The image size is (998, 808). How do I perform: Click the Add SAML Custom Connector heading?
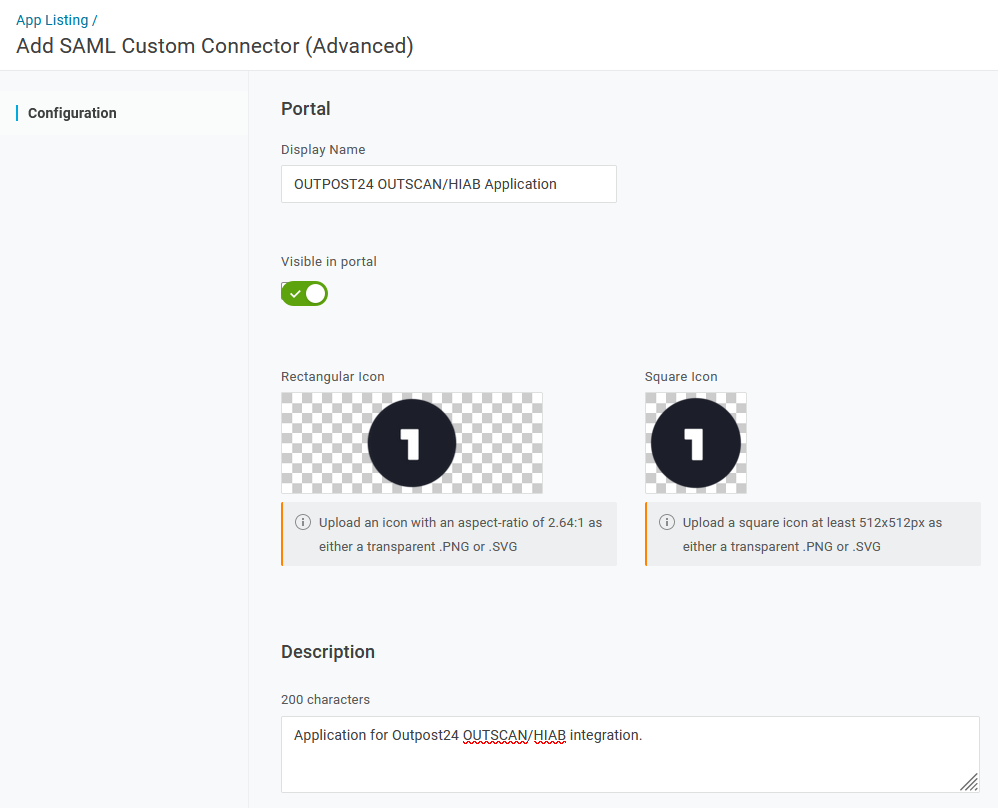point(215,45)
